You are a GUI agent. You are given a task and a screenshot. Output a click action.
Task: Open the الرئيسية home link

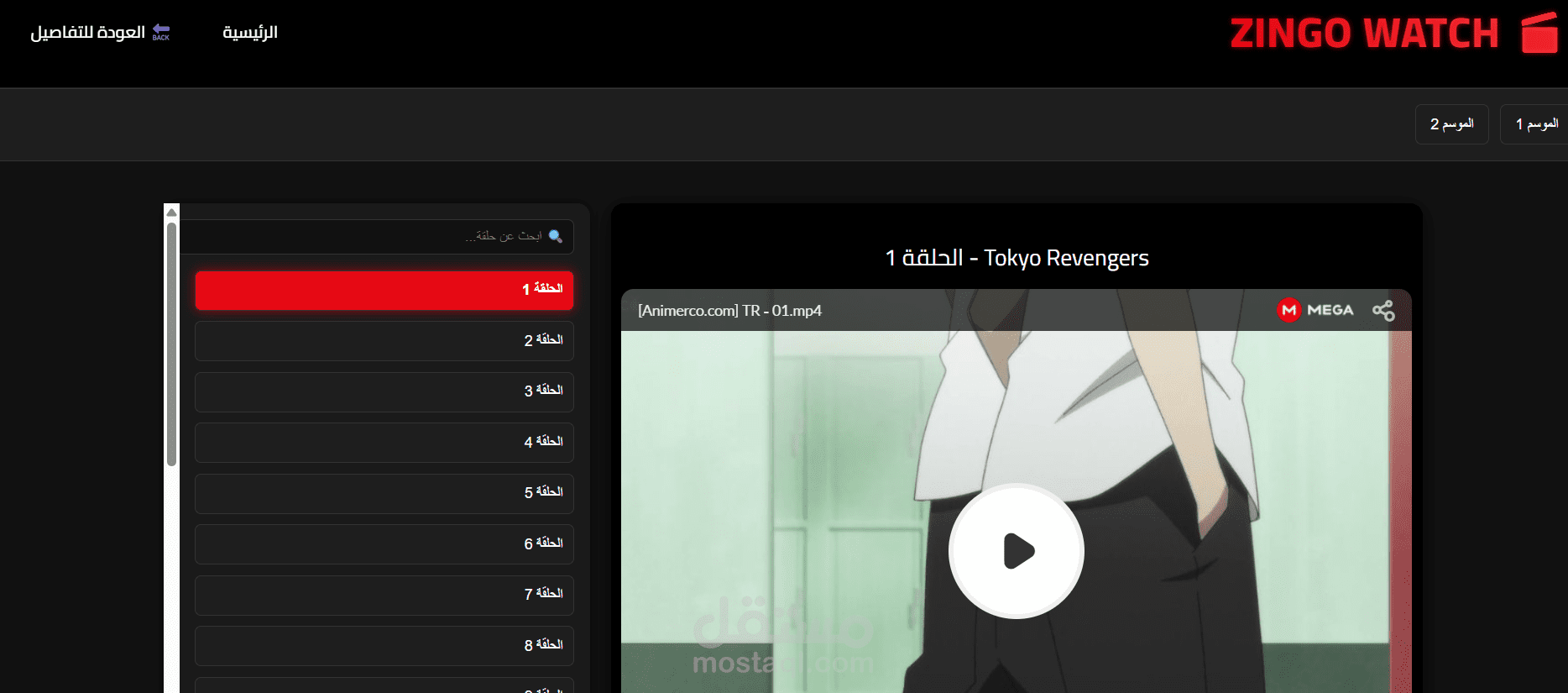click(x=250, y=32)
